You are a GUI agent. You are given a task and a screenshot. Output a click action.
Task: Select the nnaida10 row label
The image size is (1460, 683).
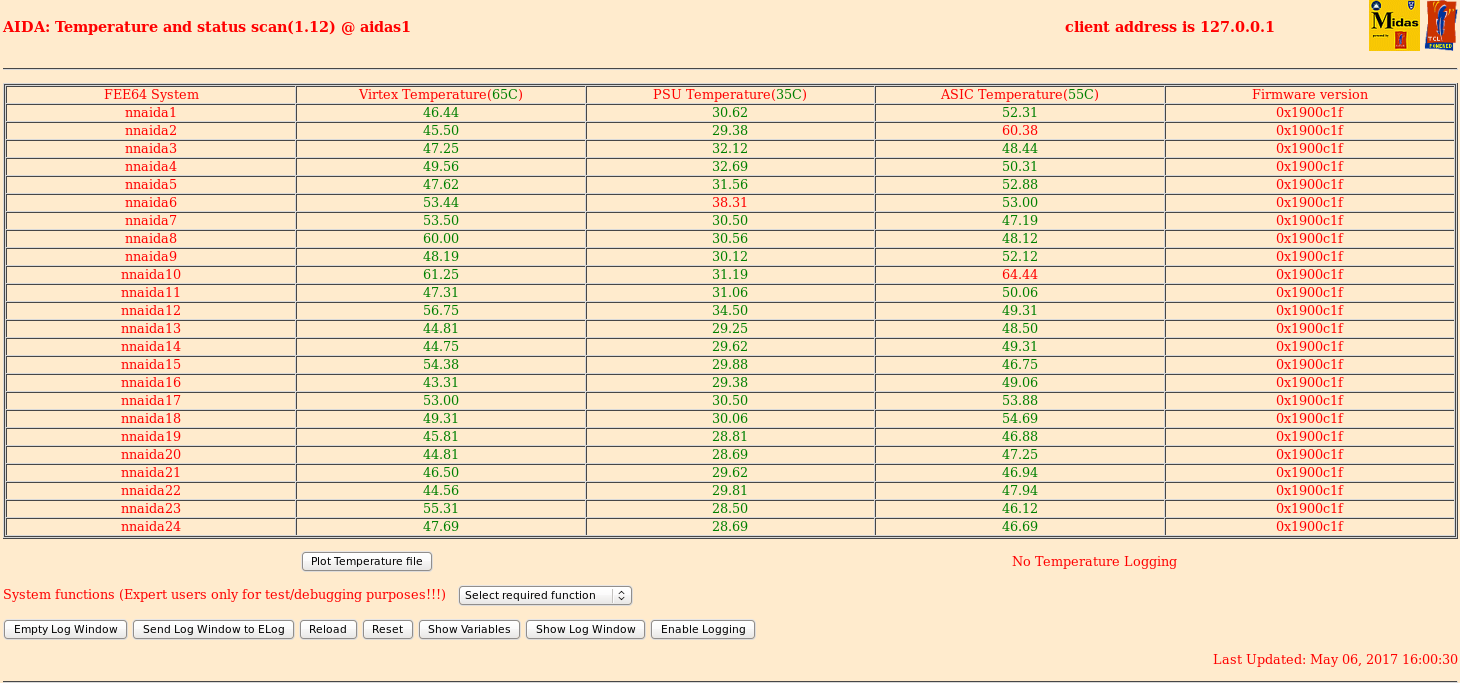(151, 275)
